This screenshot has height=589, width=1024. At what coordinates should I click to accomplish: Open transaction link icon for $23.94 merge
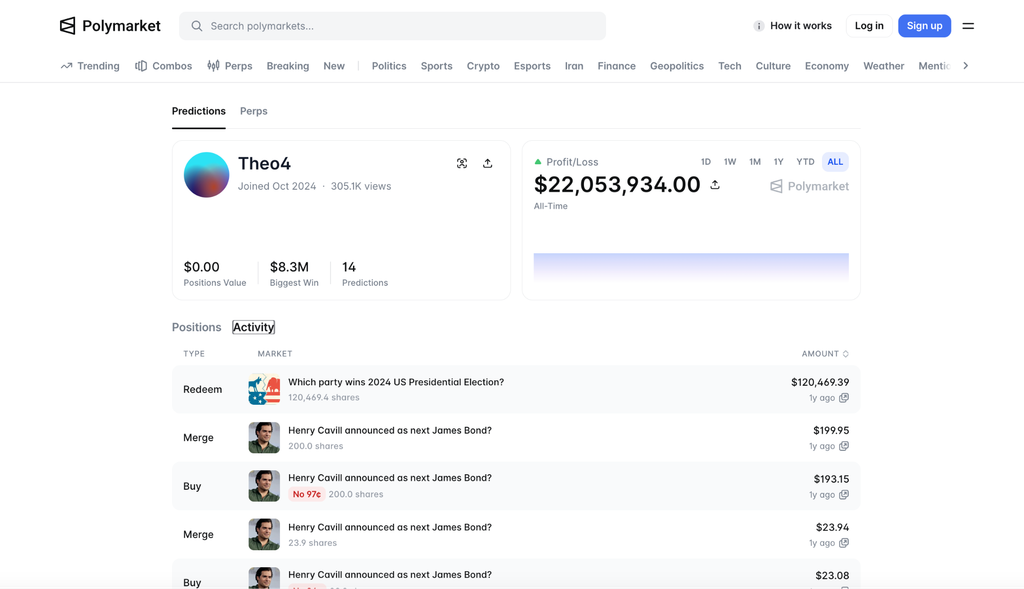(x=844, y=543)
